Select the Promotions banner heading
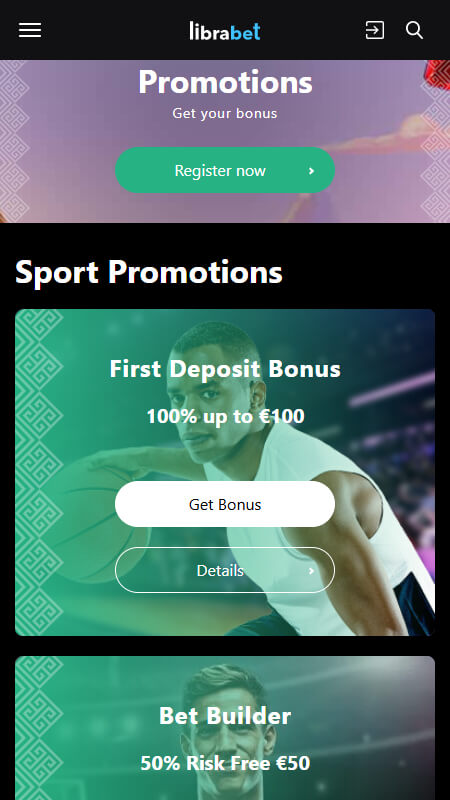Image resolution: width=450 pixels, height=800 pixels. pyautogui.click(x=225, y=82)
